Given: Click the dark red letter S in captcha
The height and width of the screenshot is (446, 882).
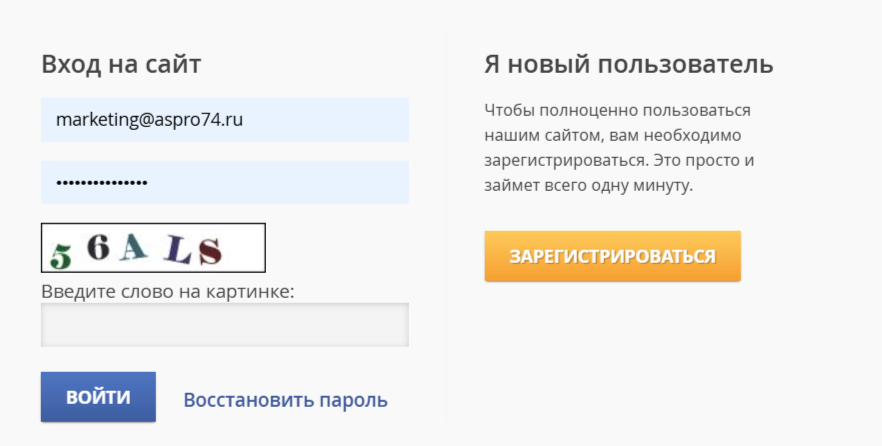Looking at the screenshot, I should [209, 252].
